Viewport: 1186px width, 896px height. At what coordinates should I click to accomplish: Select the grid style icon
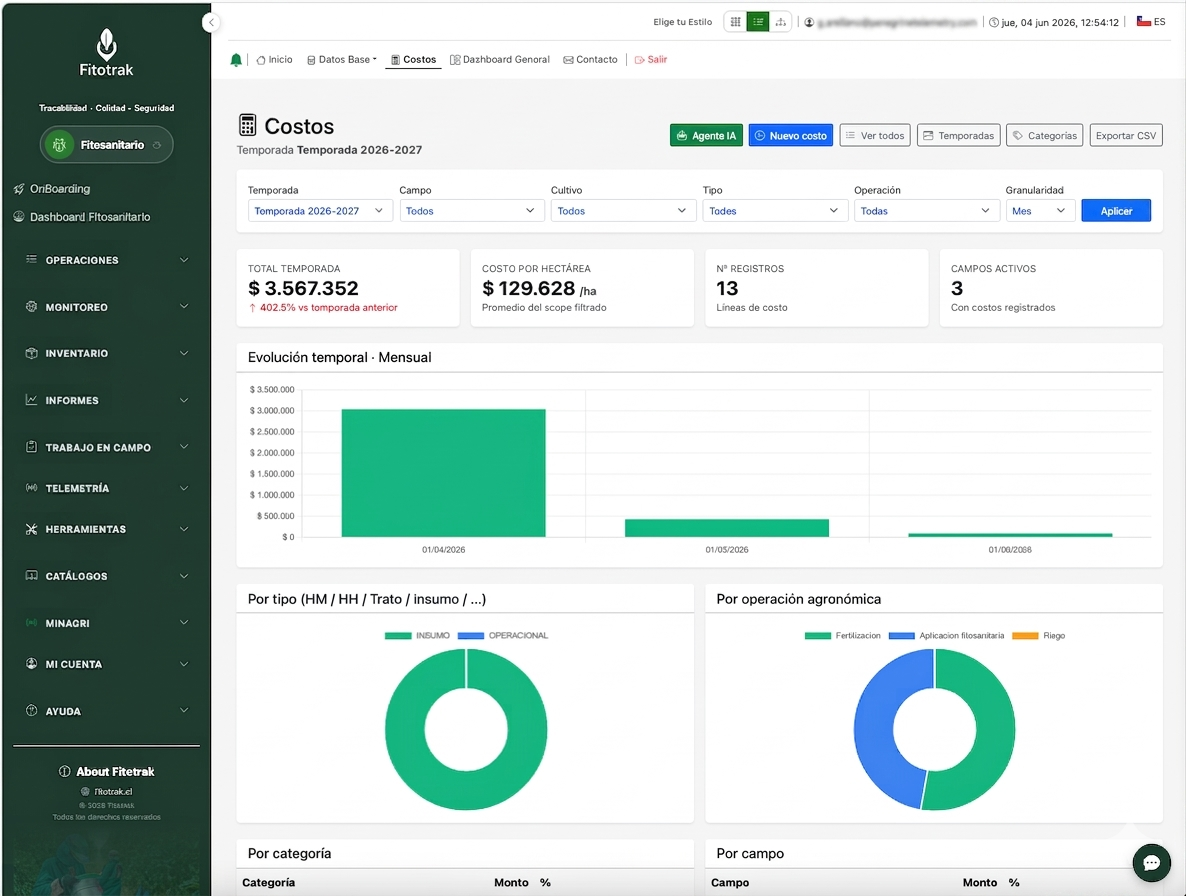(x=735, y=22)
